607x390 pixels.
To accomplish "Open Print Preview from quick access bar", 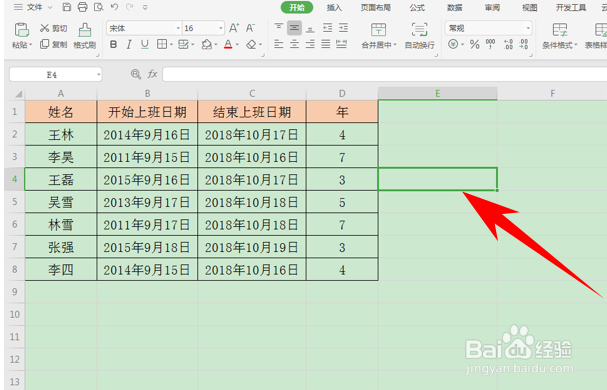I will pyautogui.click(x=99, y=7).
